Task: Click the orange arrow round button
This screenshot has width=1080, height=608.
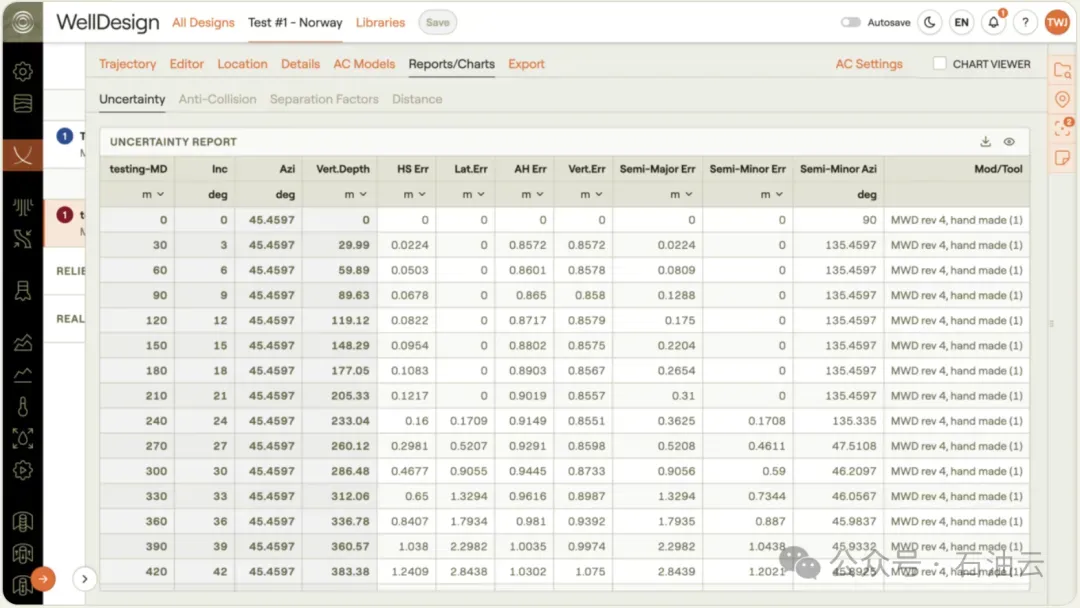Action: point(43,579)
